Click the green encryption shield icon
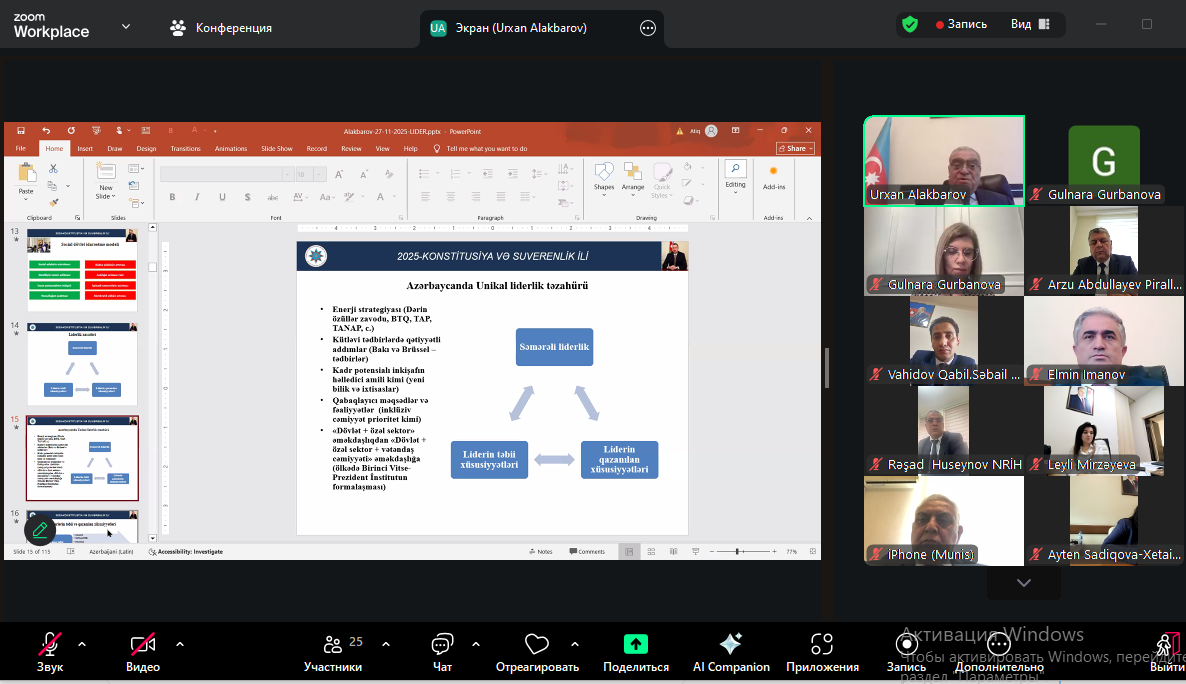 (910, 24)
